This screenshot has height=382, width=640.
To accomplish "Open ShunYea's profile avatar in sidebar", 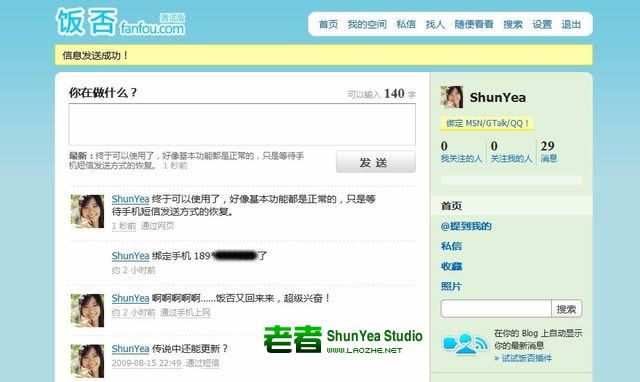I will coord(452,97).
